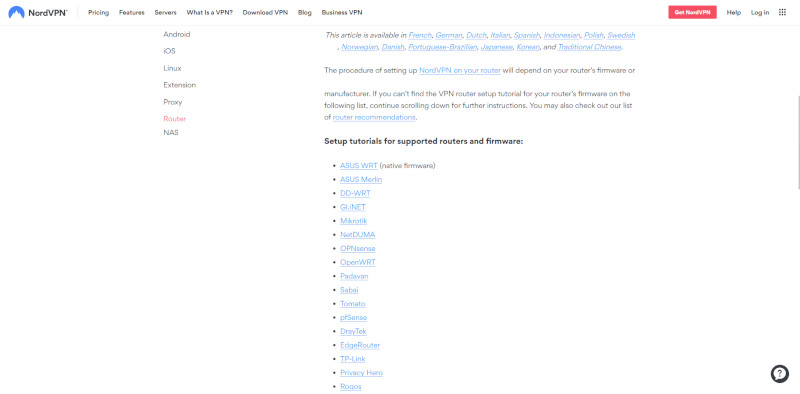Image resolution: width=800 pixels, height=394 pixels.
Task: Open the Spanish article version
Action: (527, 35)
